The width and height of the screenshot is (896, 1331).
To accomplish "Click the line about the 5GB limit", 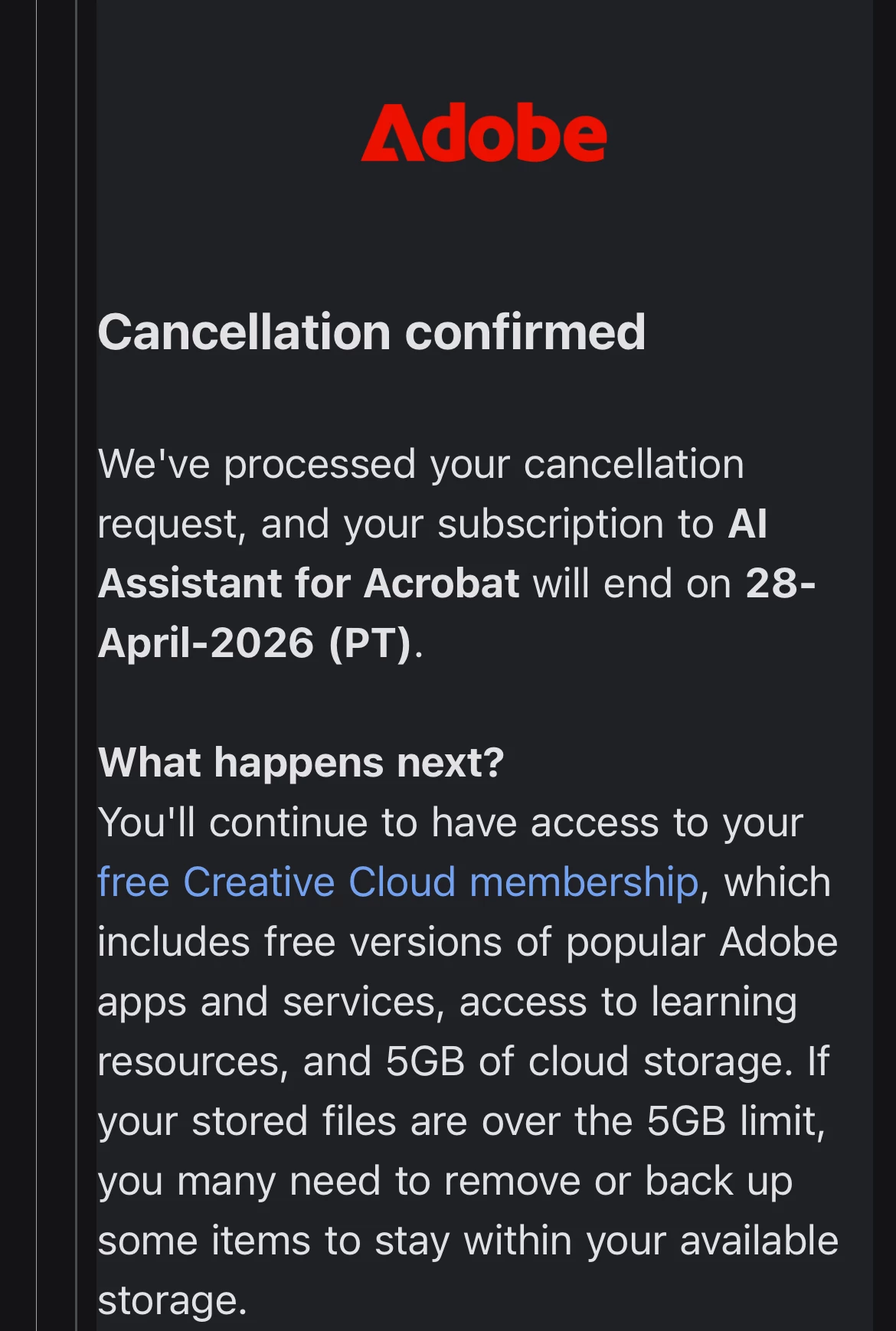I will point(462,1122).
